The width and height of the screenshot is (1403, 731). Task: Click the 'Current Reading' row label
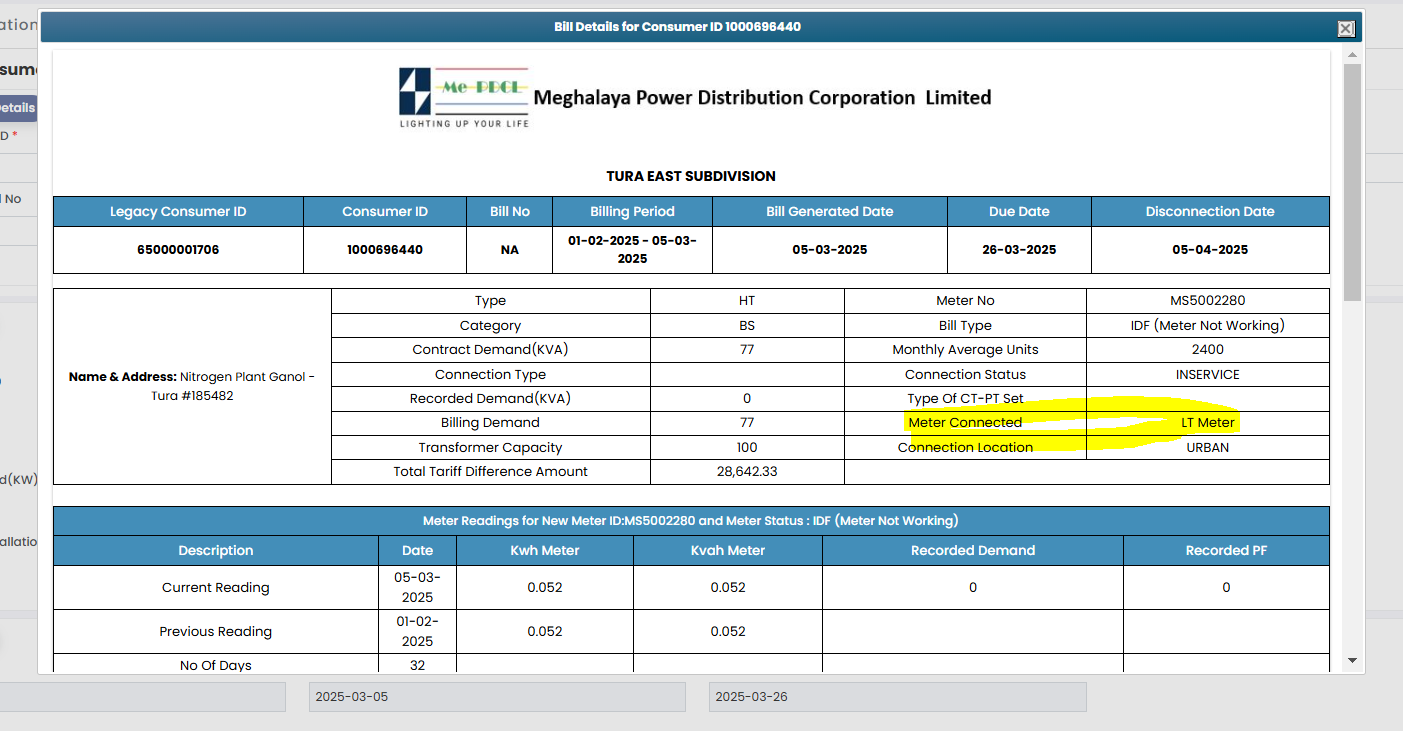216,588
